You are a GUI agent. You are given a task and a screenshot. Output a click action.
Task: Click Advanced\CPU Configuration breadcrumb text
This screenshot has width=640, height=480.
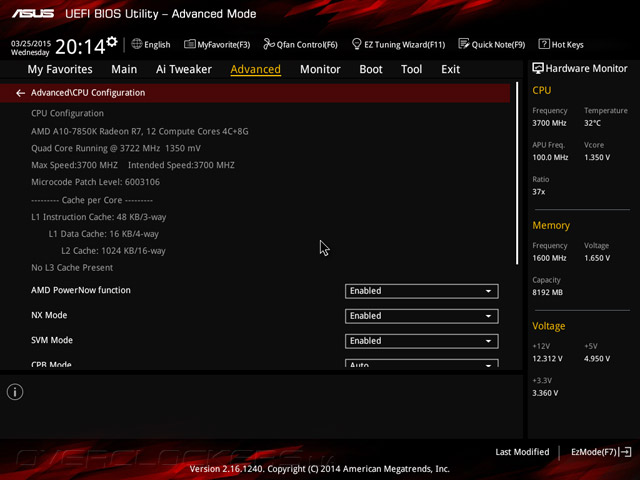[88, 93]
